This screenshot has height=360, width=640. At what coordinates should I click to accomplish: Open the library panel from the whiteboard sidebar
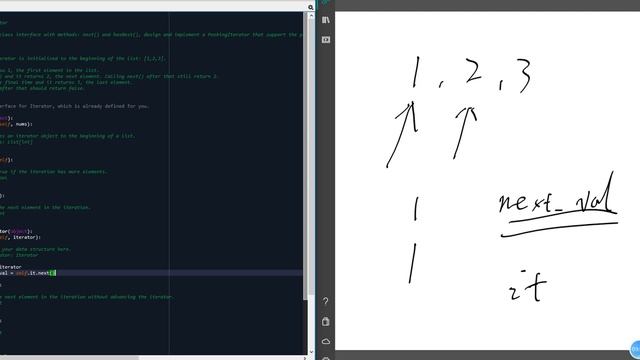(325, 20)
